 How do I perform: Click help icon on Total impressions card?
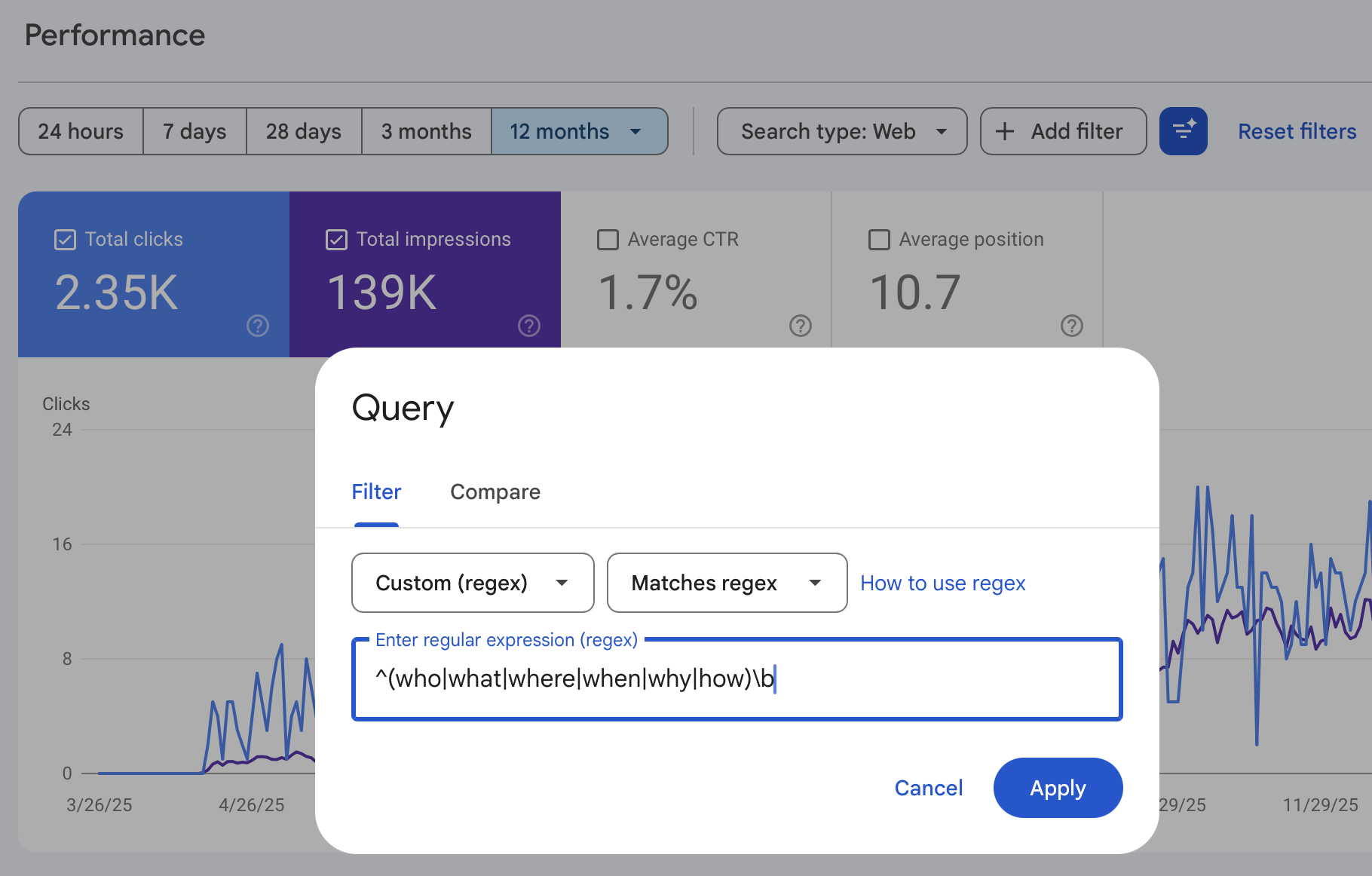[x=529, y=326]
